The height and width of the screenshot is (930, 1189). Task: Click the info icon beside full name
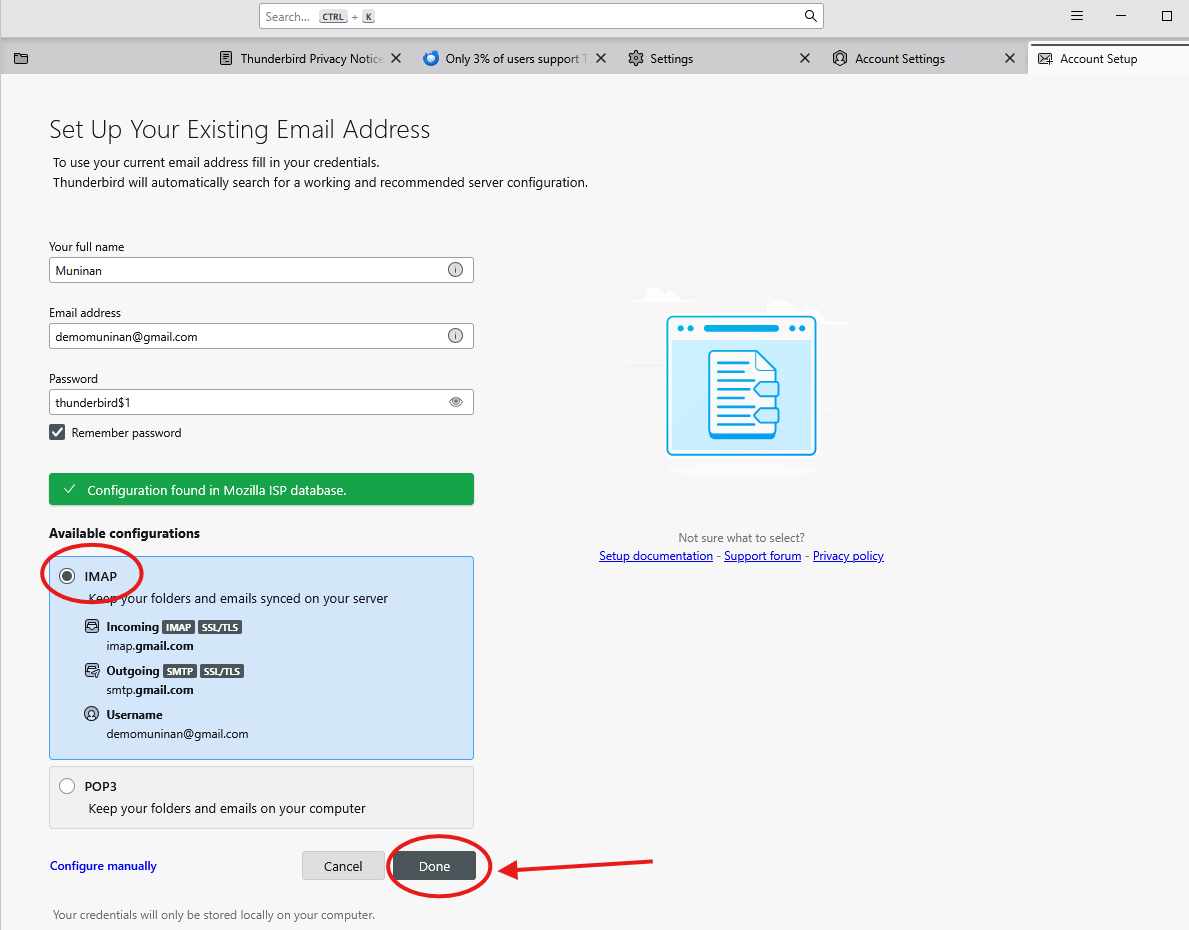click(x=455, y=269)
